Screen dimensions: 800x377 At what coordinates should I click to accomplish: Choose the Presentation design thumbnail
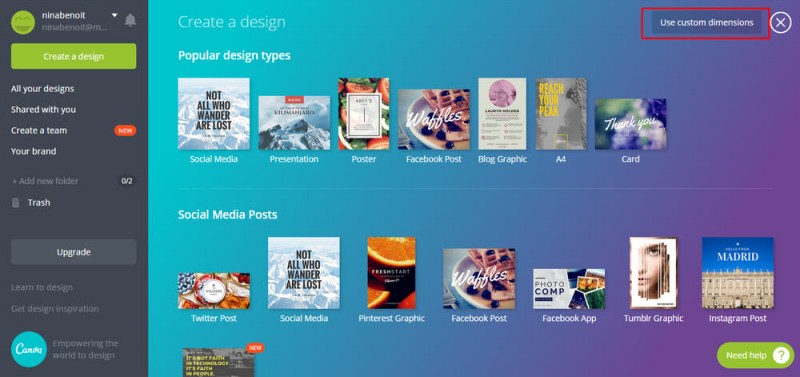point(294,122)
